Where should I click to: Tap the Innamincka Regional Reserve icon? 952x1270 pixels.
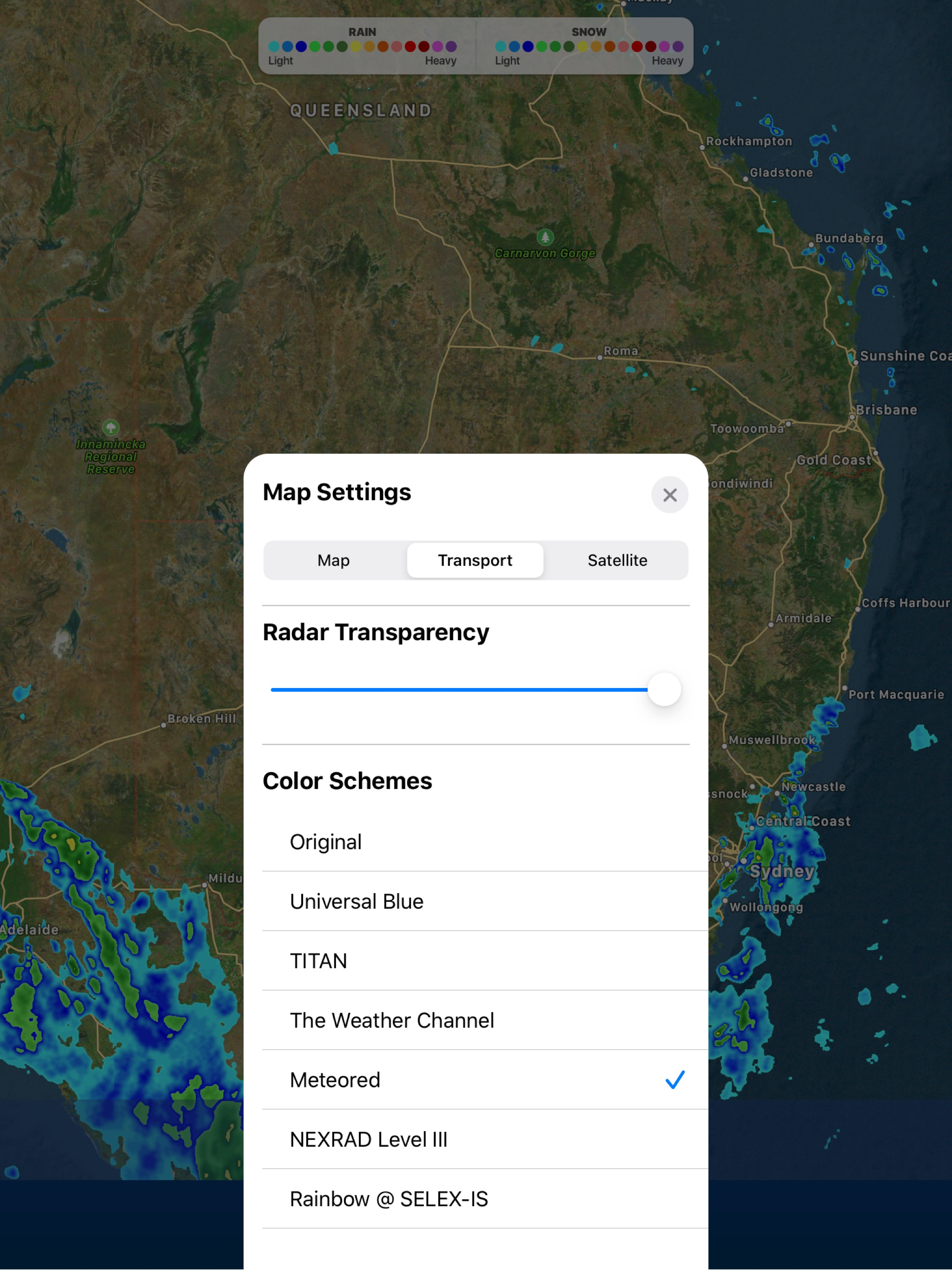[x=111, y=427]
